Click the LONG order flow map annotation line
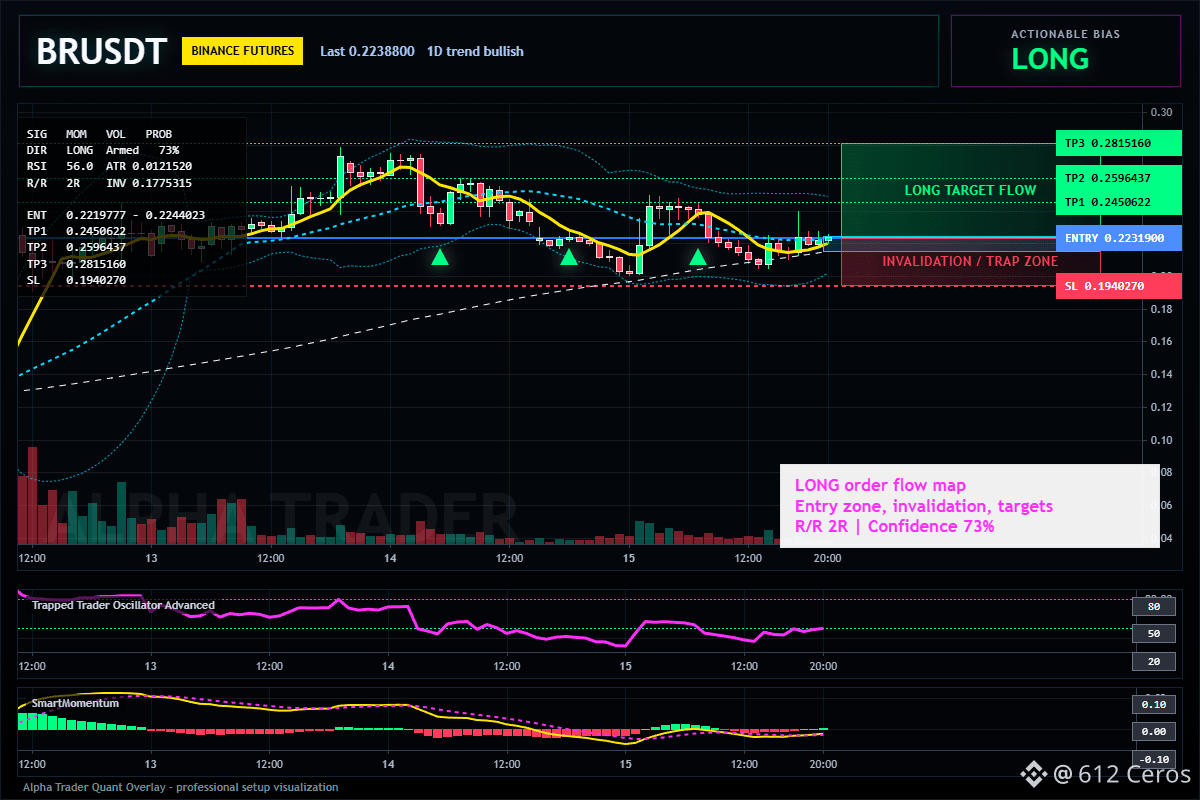Viewport: 1200px width, 800px height. [x=880, y=486]
